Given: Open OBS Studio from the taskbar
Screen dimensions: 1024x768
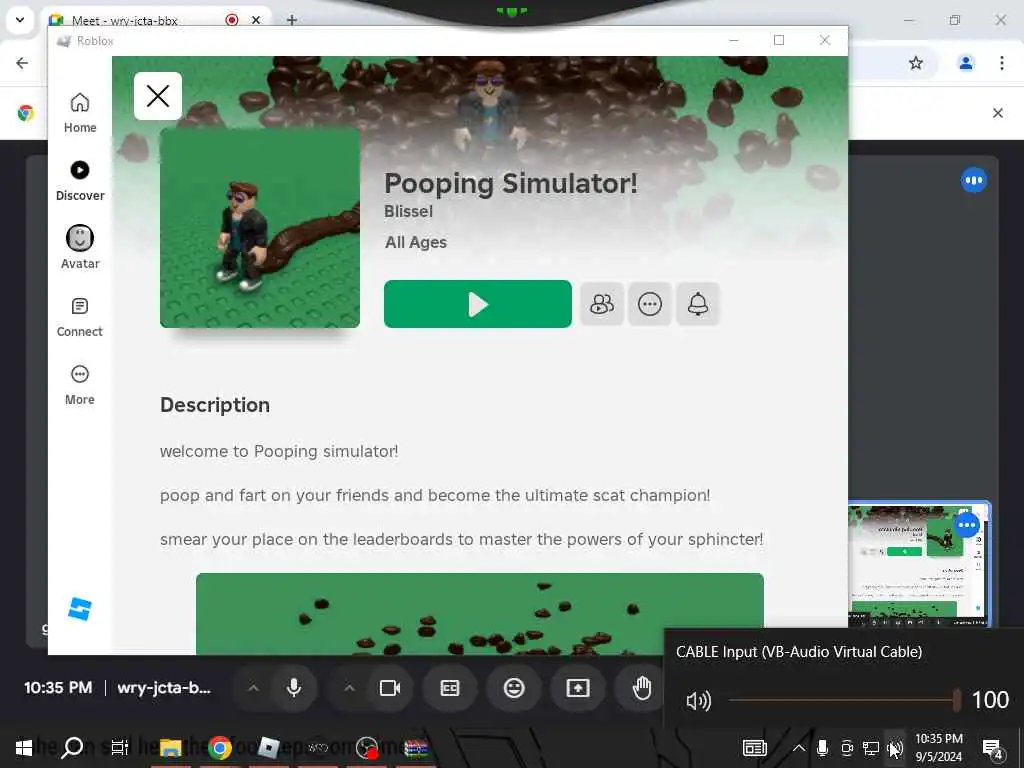Looking at the screenshot, I should [x=367, y=748].
